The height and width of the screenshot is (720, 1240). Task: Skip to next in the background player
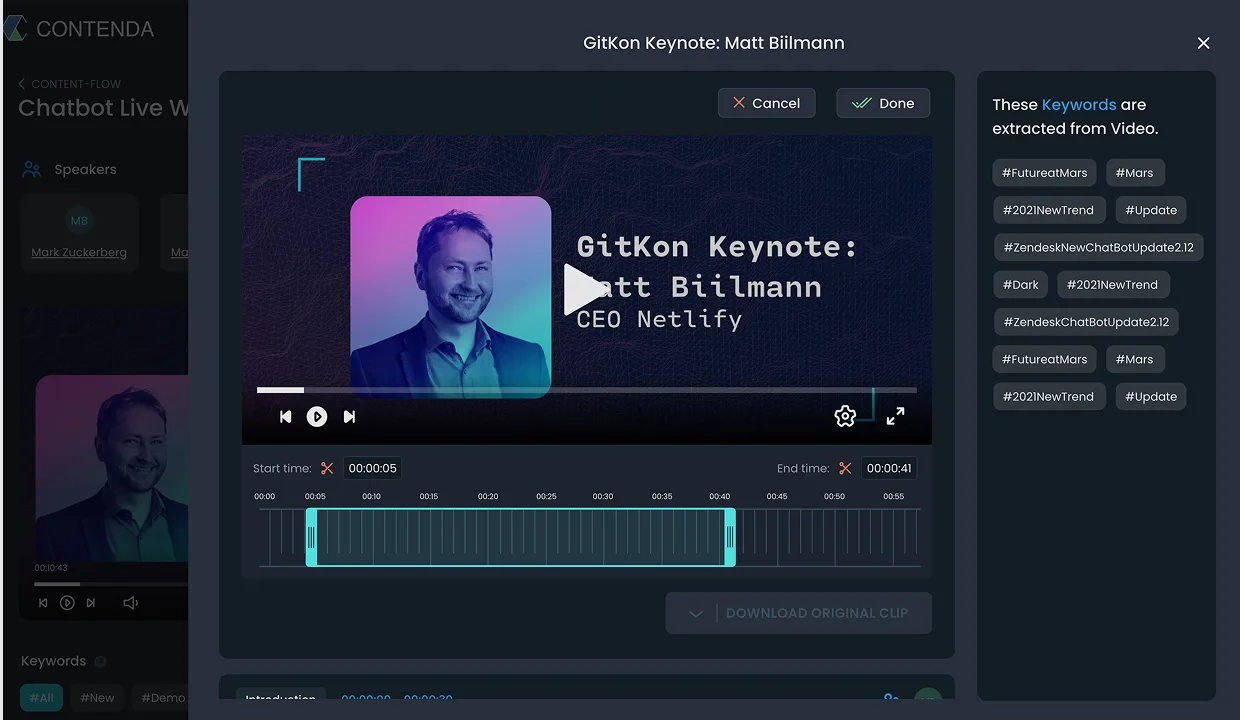coord(91,603)
